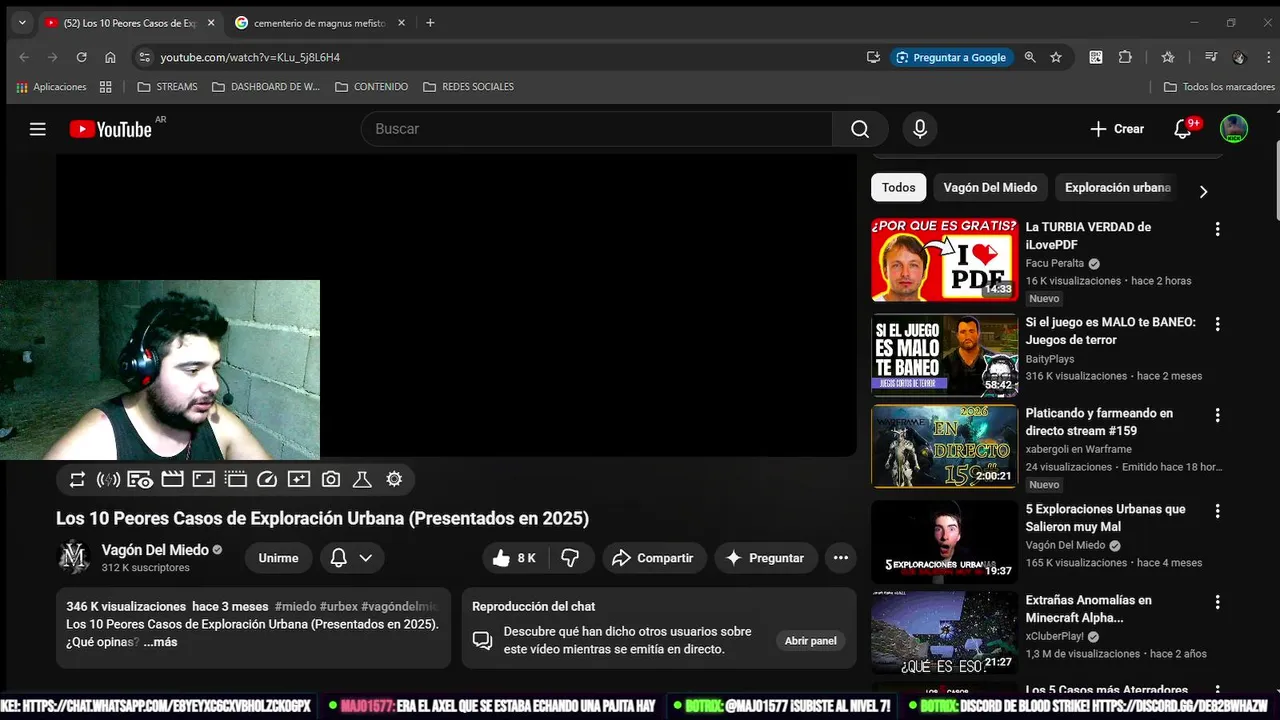Switch to cementerio de magnus mefisto tab

[x=320, y=23]
